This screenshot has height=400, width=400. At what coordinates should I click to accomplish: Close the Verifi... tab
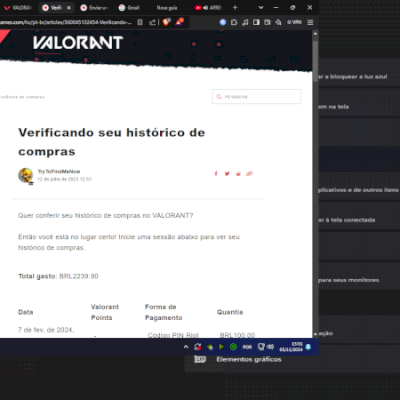click(x=69, y=8)
